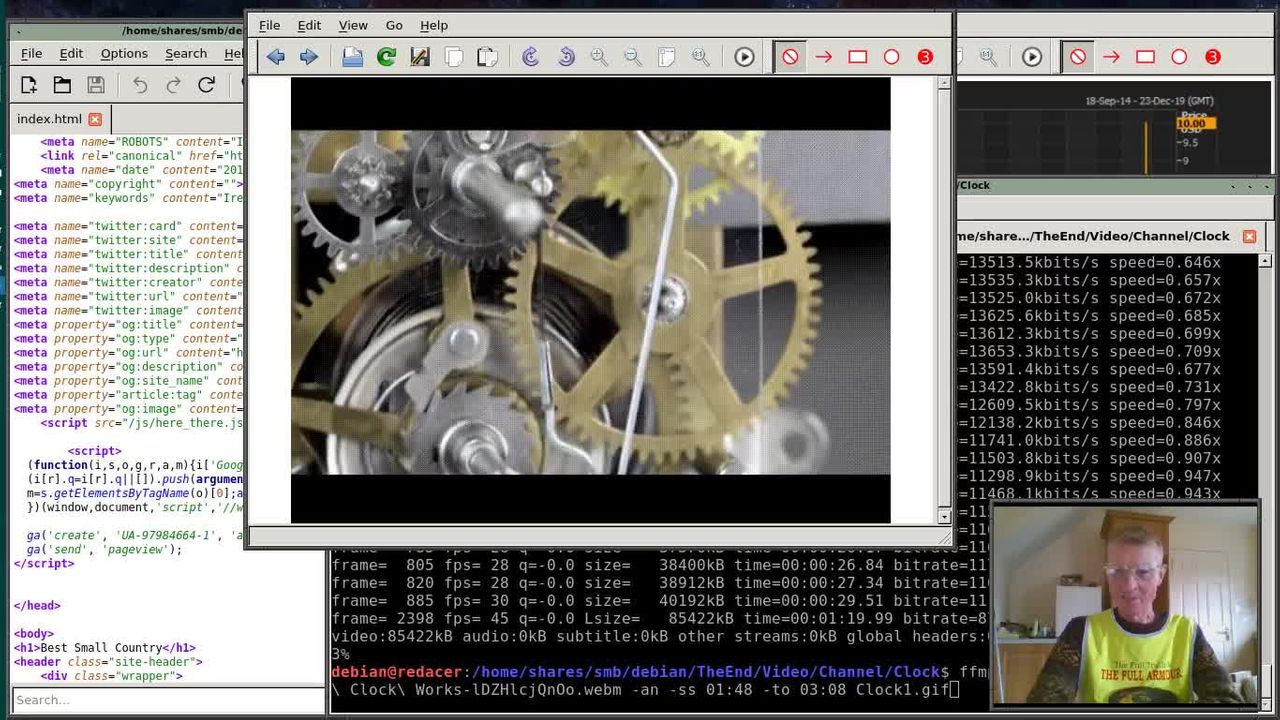Enable rectangle drawing in the front viewer
The height and width of the screenshot is (720, 1280).
pyautogui.click(x=858, y=57)
